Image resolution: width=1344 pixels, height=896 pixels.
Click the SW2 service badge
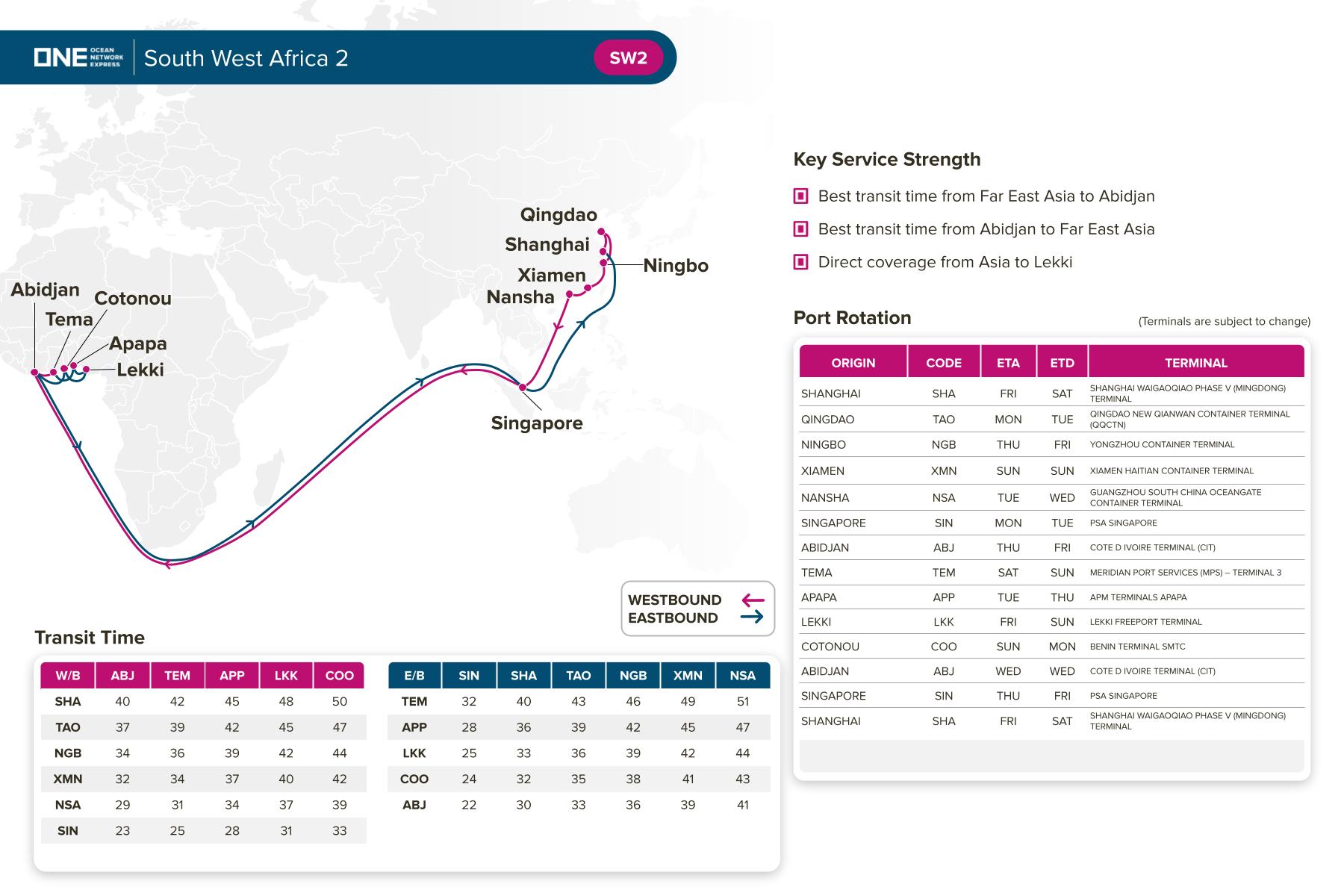click(628, 58)
